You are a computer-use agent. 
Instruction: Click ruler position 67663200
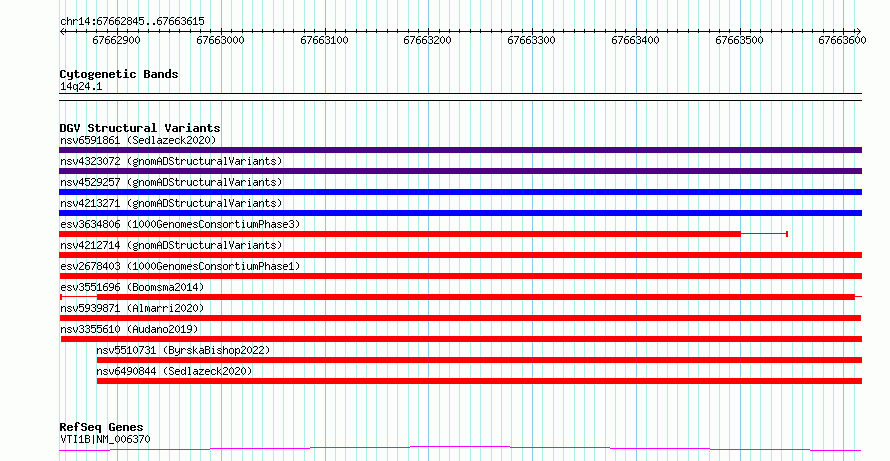point(427,40)
